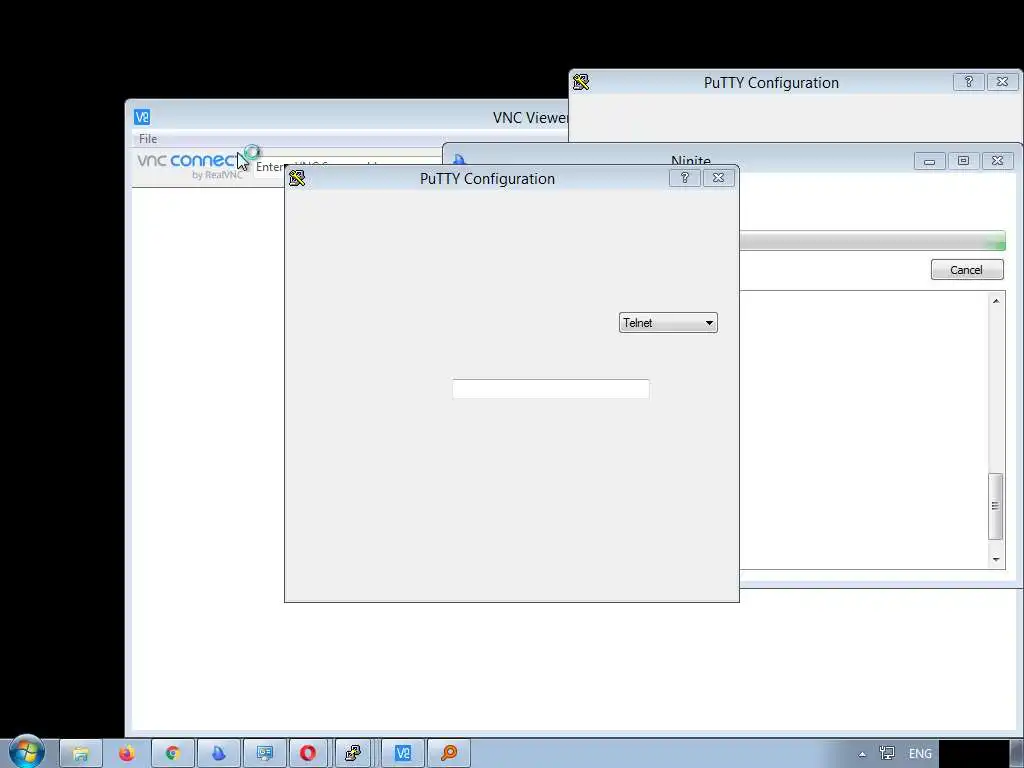The width and height of the screenshot is (1024, 768).
Task: Click the Ninite log scrollbar thumb
Action: pos(995,506)
